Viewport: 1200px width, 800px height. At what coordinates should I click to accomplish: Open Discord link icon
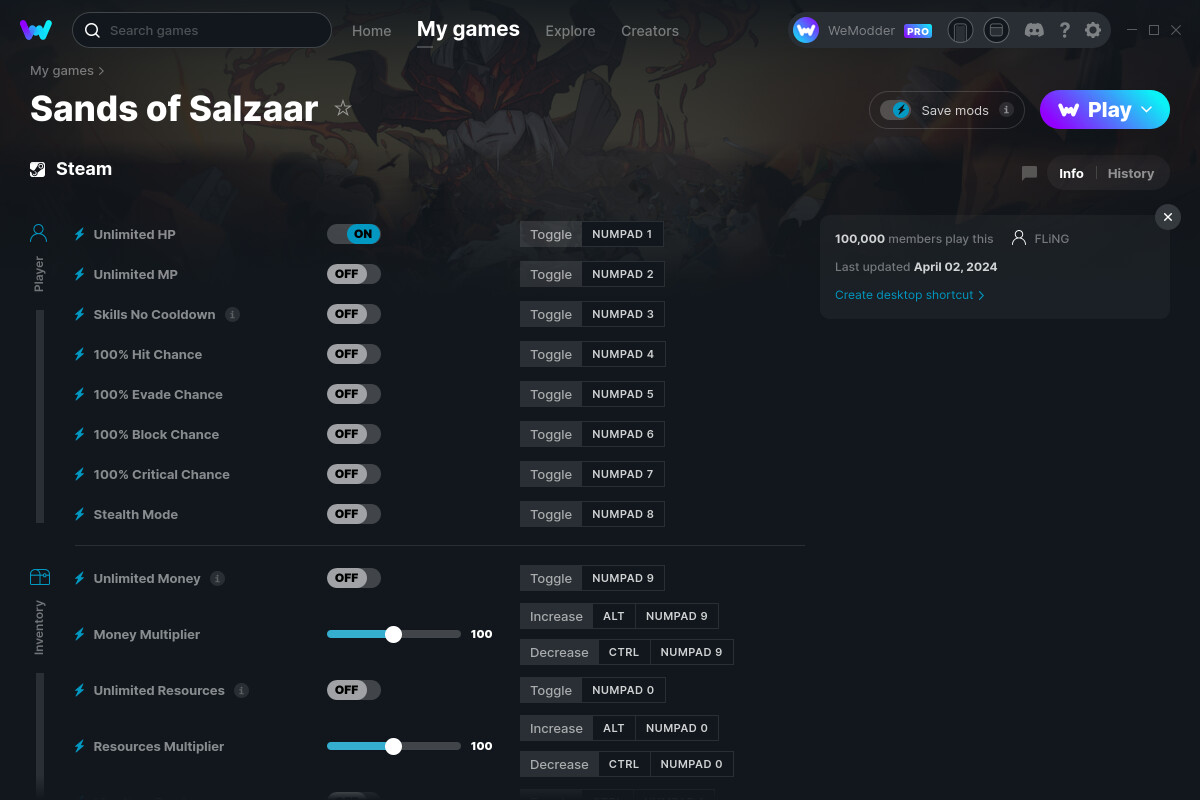tap(1035, 30)
